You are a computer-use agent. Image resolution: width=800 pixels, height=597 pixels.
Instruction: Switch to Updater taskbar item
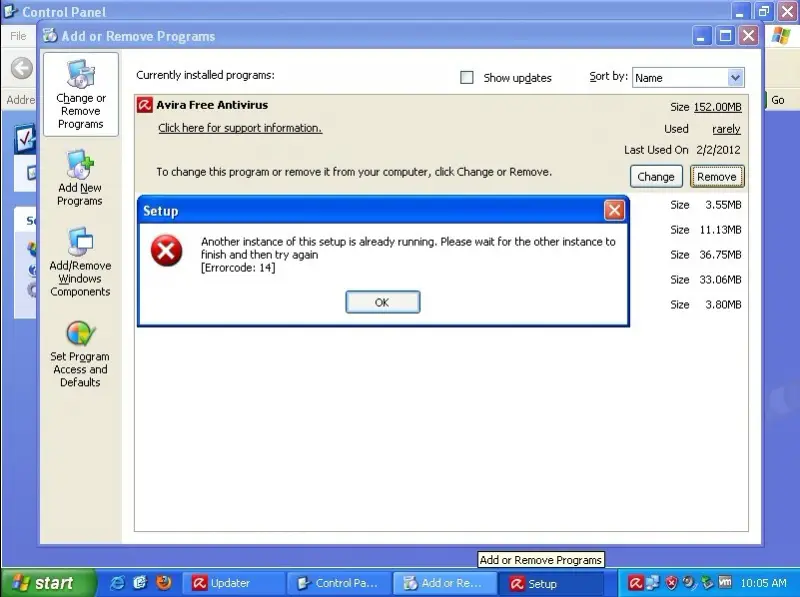pyautogui.click(x=236, y=583)
